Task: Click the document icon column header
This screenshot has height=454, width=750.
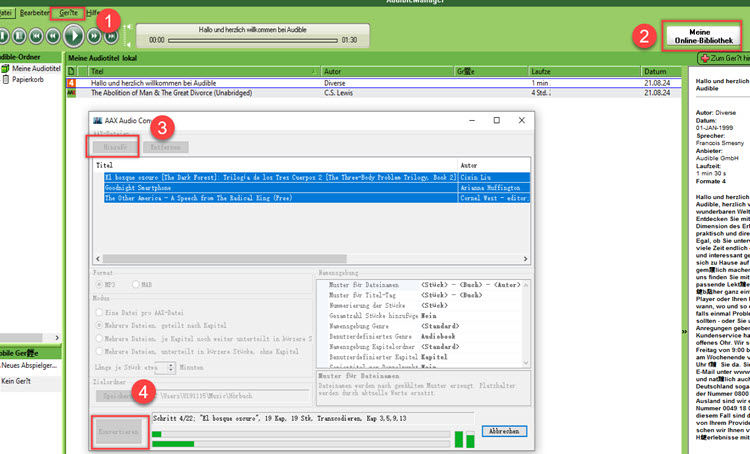Action: [x=71, y=71]
